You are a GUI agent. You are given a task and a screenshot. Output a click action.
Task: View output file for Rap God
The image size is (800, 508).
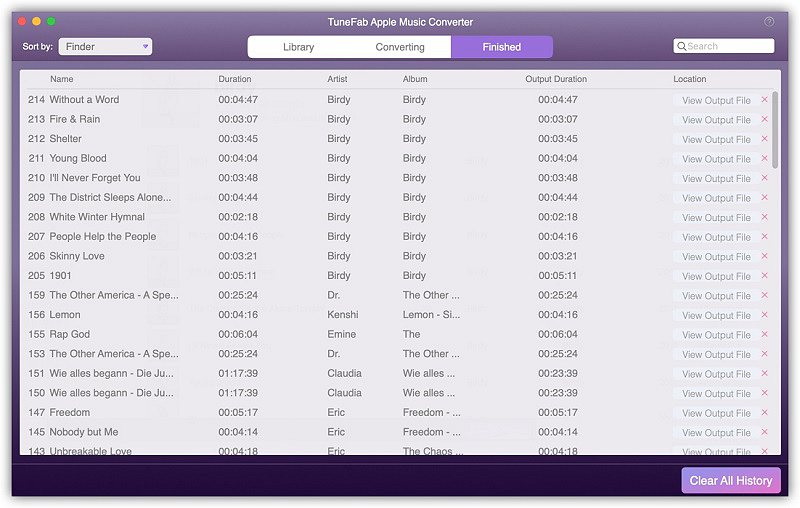click(x=716, y=335)
